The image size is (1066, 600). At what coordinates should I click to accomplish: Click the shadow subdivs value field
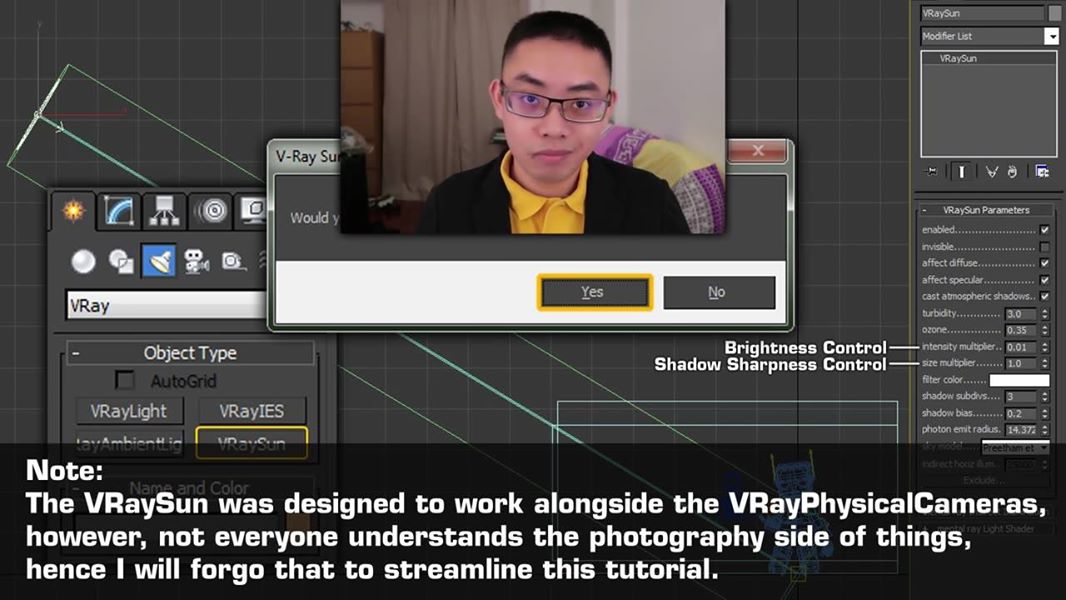(x=1020, y=397)
